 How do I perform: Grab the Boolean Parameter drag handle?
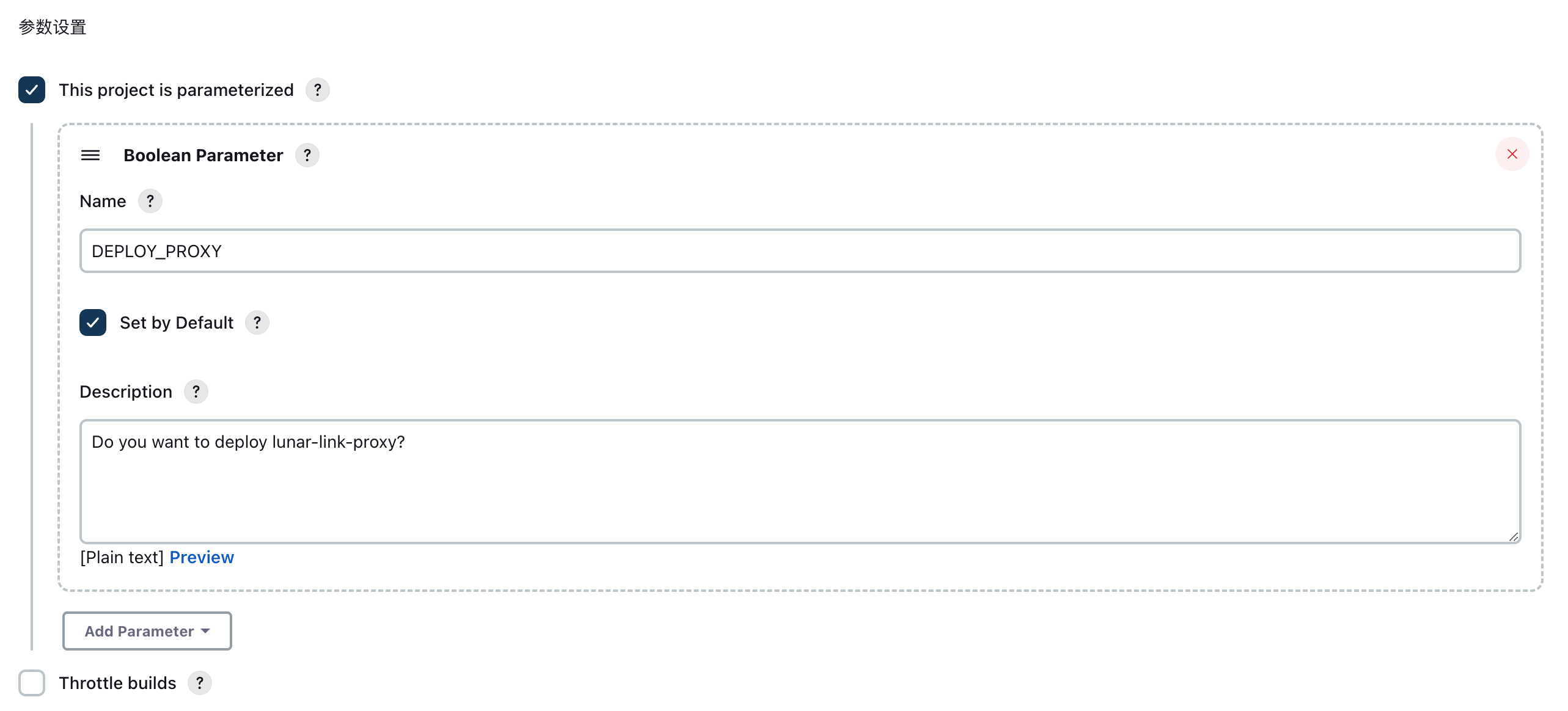(90, 155)
